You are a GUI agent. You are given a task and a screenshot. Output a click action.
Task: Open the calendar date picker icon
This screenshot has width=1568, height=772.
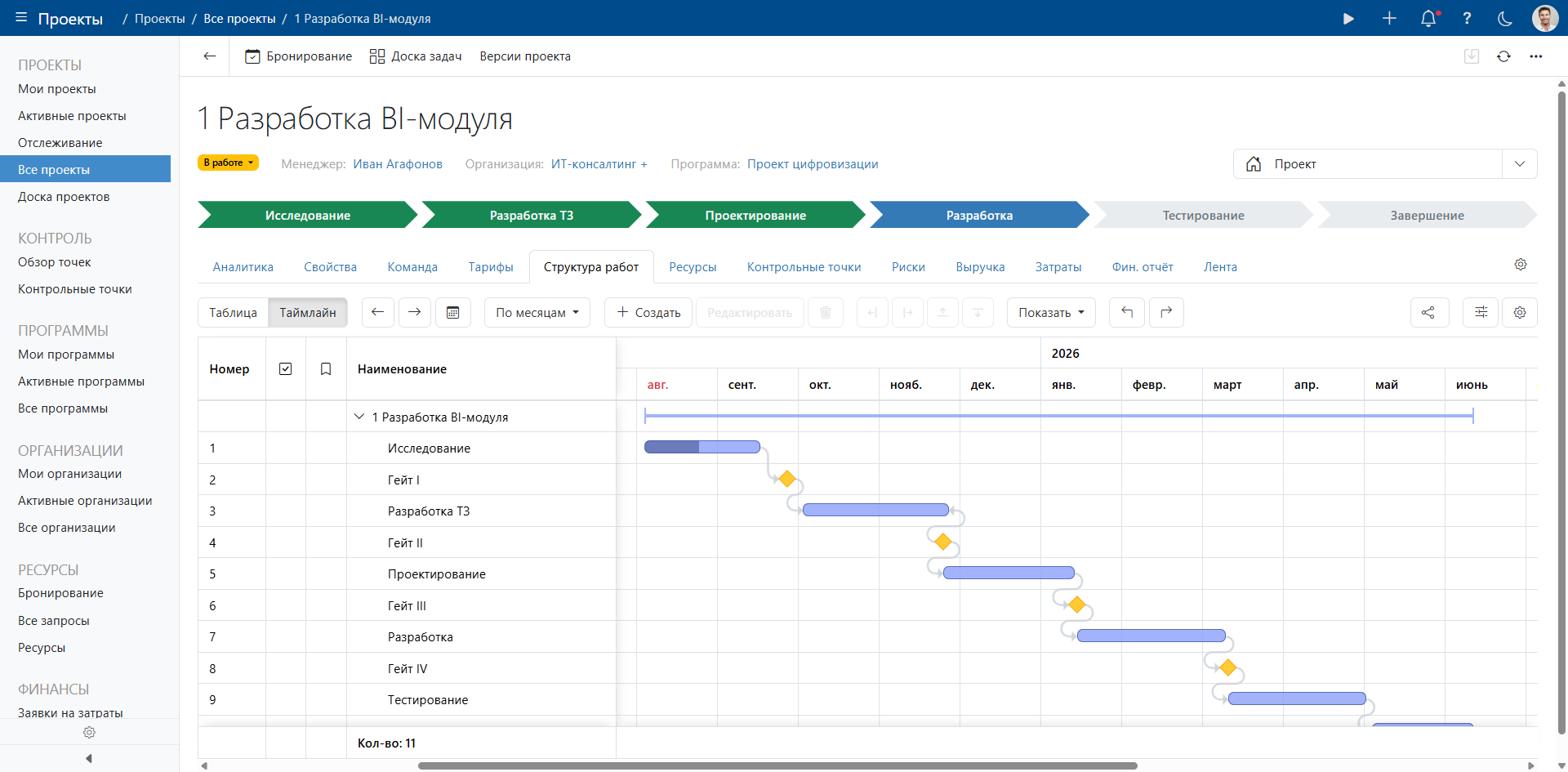tap(453, 312)
